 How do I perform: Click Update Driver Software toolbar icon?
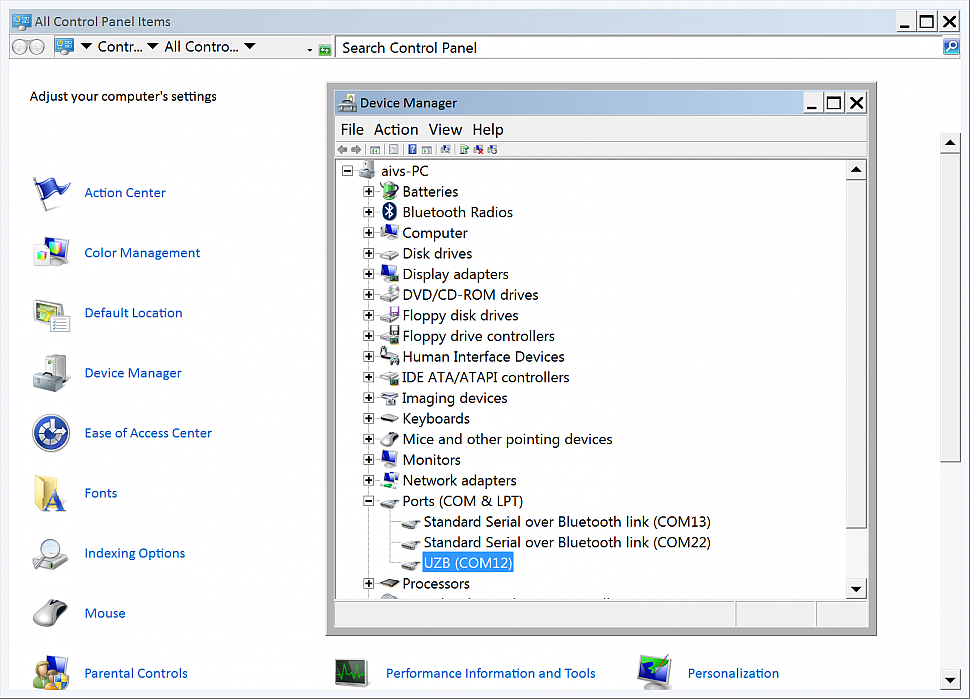pyautogui.click(x=464, y=150)
